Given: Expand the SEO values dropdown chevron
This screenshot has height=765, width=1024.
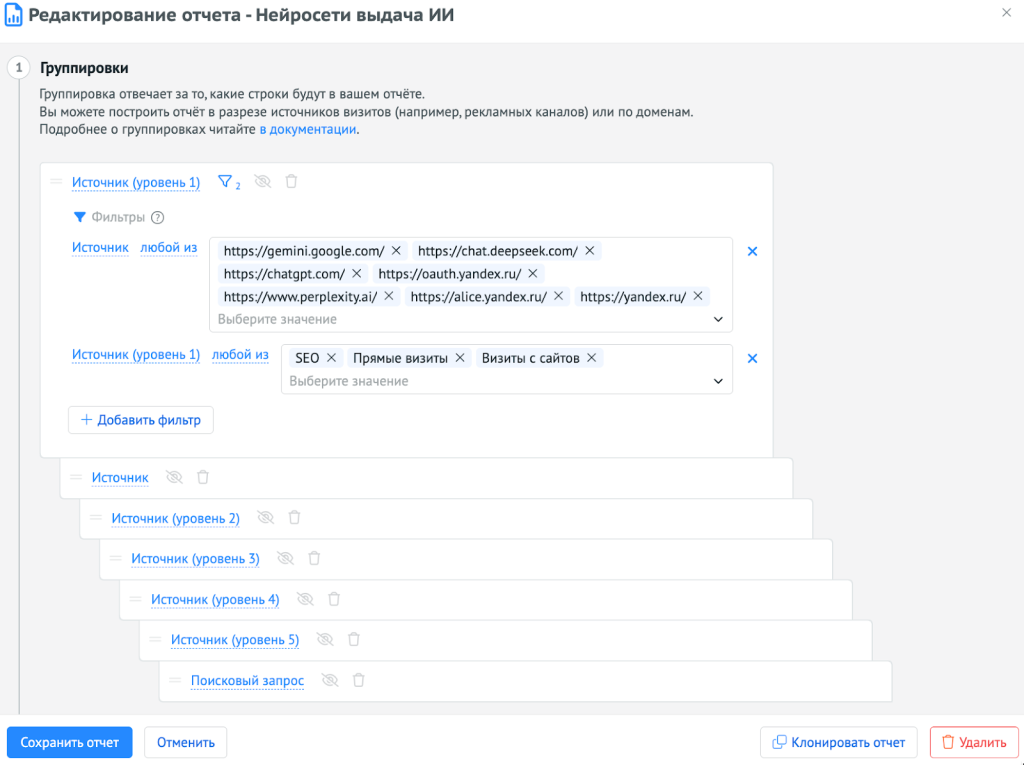Looking at the screenshot, I should (x=717, y=382).
